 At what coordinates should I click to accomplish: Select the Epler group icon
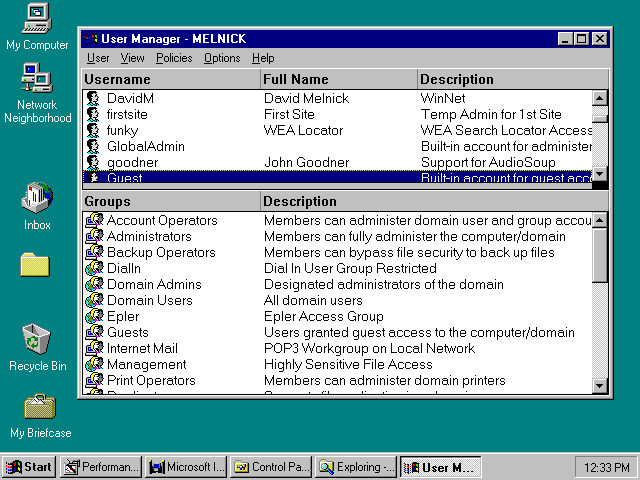coord(94,316)
